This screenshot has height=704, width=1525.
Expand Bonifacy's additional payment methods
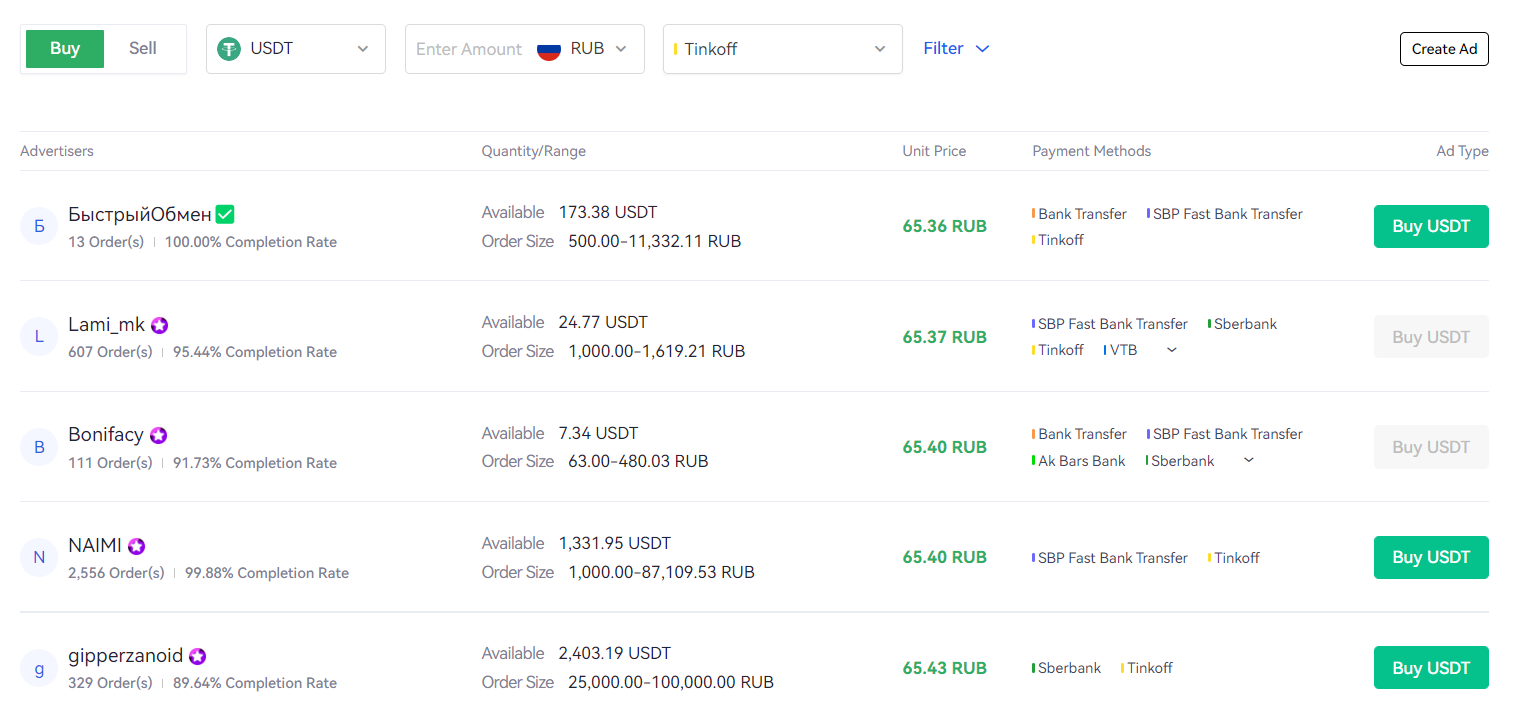pos(1248,460)
